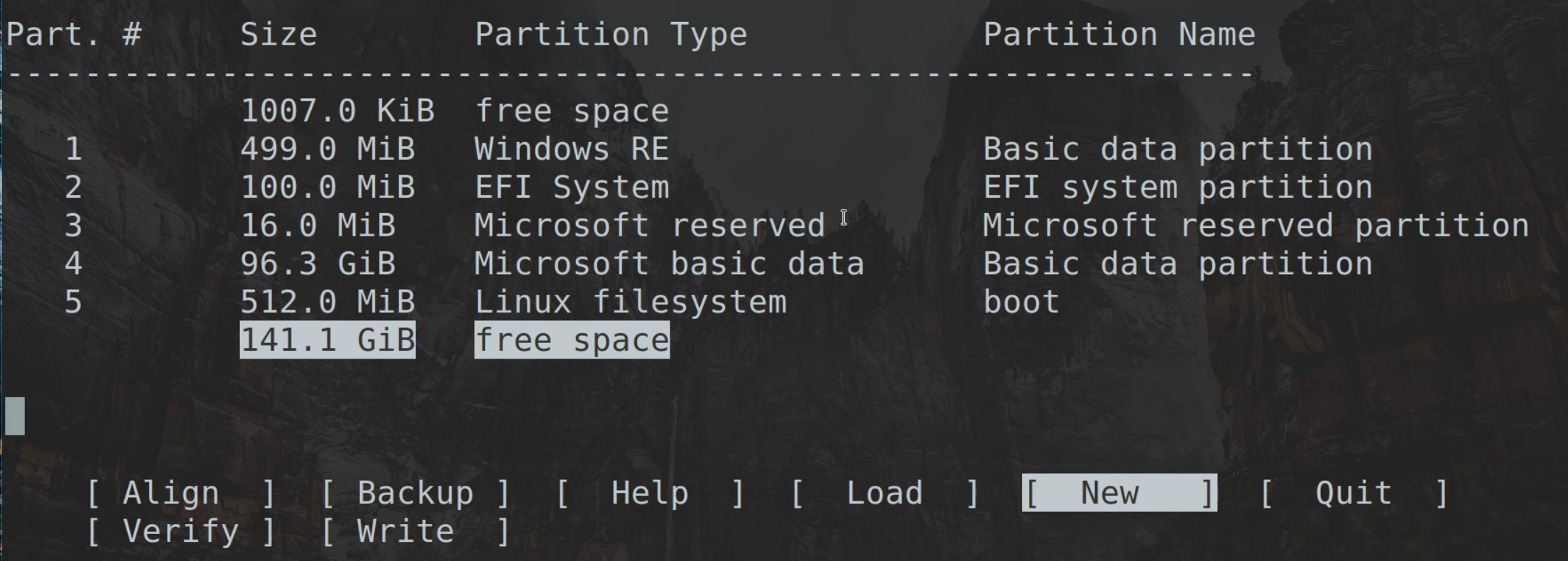This screenshot has height=561, width=1568.
Task: Select partition 1 Windows RE row
Action: 571,149
